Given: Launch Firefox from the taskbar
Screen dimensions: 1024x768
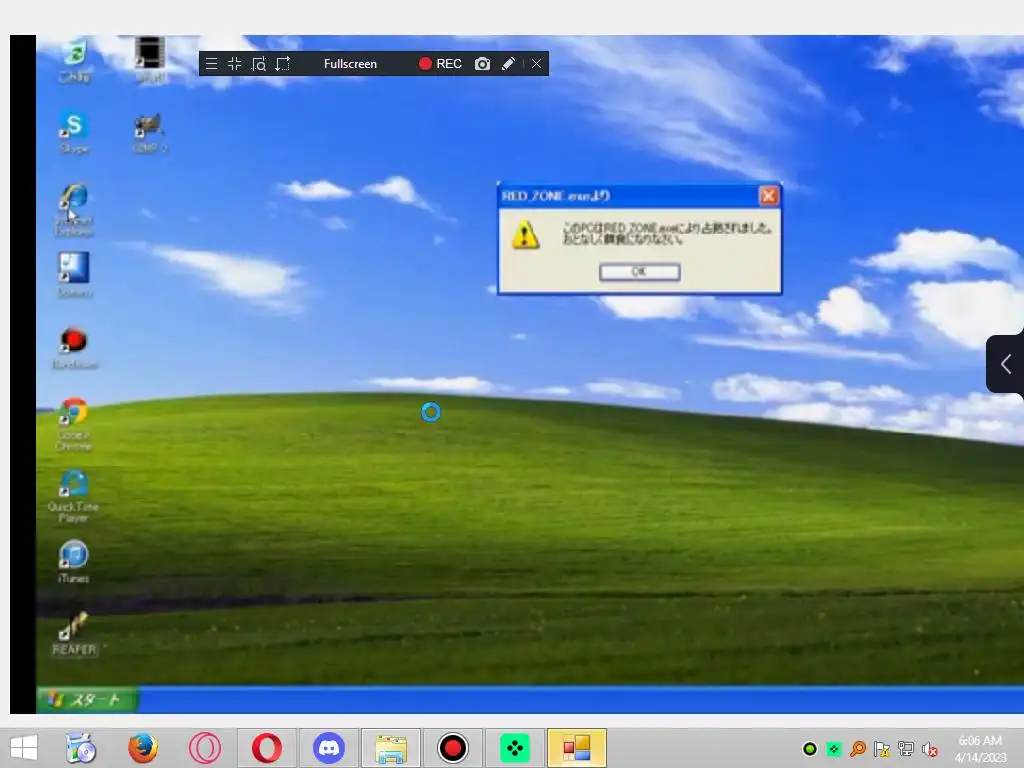Looking at the screenshot, I should pyautogui.click(x=143, y=748).
